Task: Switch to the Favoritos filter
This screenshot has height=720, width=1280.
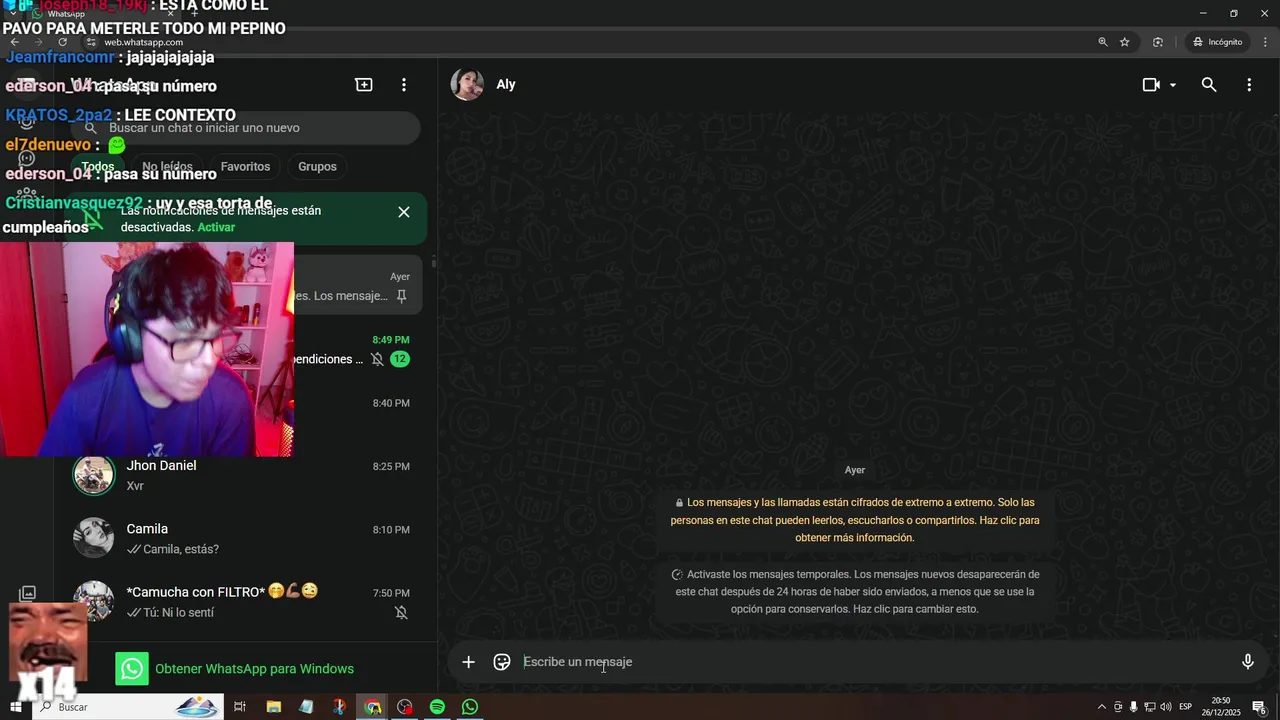Action: (245, 167)
